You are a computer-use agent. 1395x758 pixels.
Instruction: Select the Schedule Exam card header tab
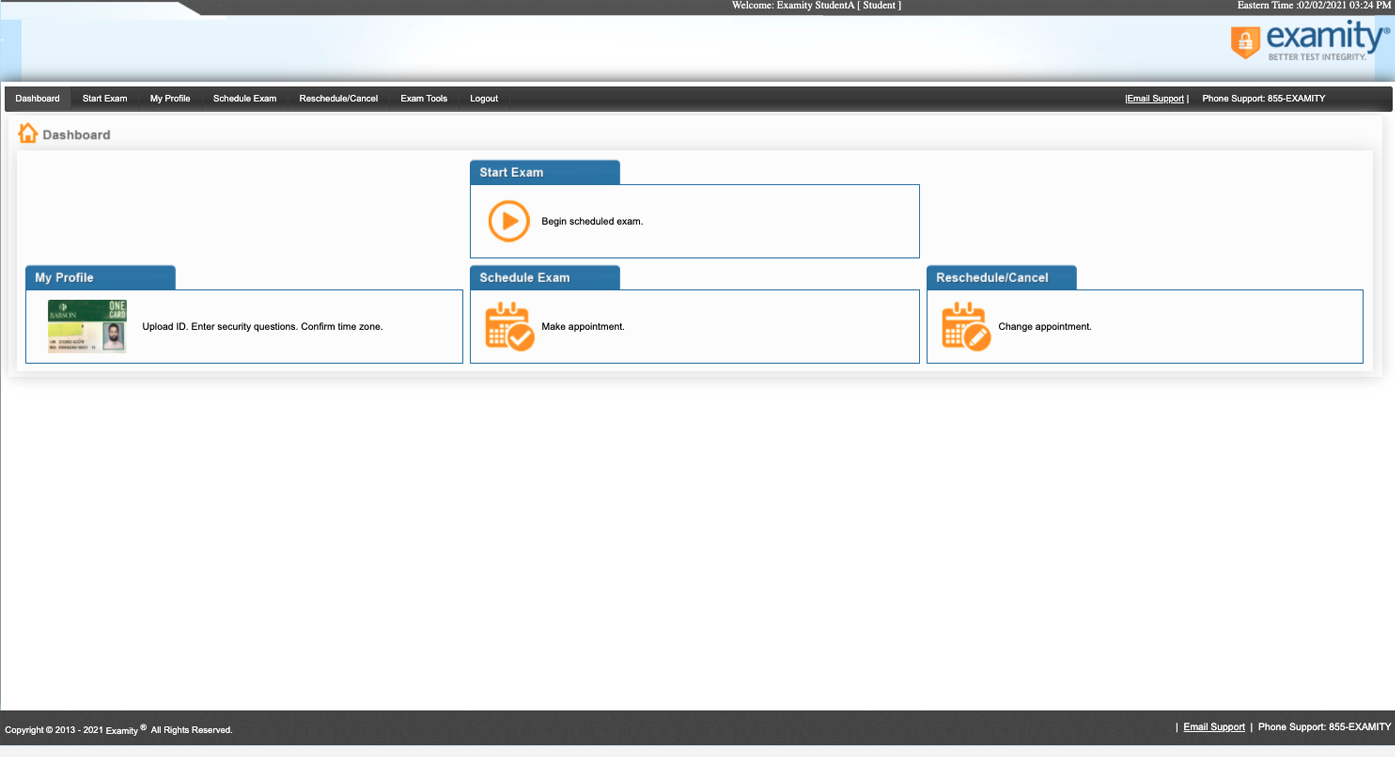click(x=545, y=277)
